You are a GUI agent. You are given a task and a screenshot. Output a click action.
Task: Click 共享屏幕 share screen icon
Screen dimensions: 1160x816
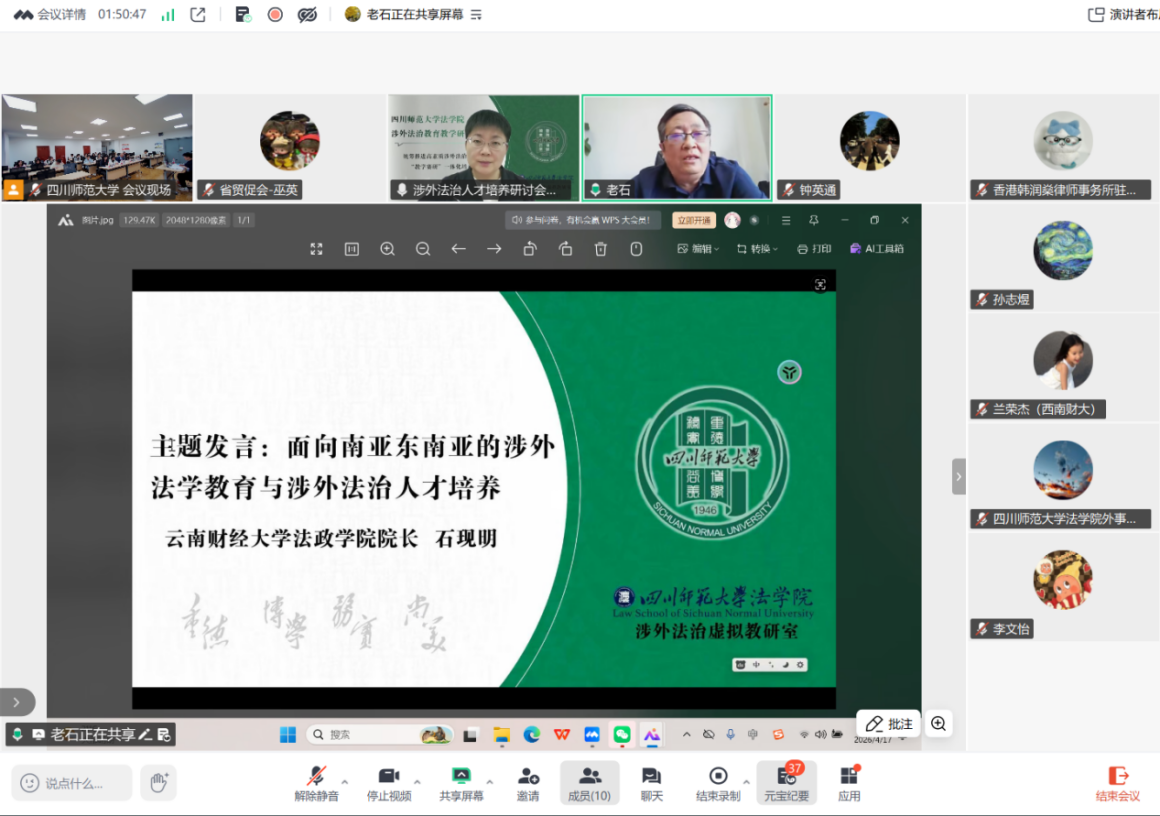[461, 783]
